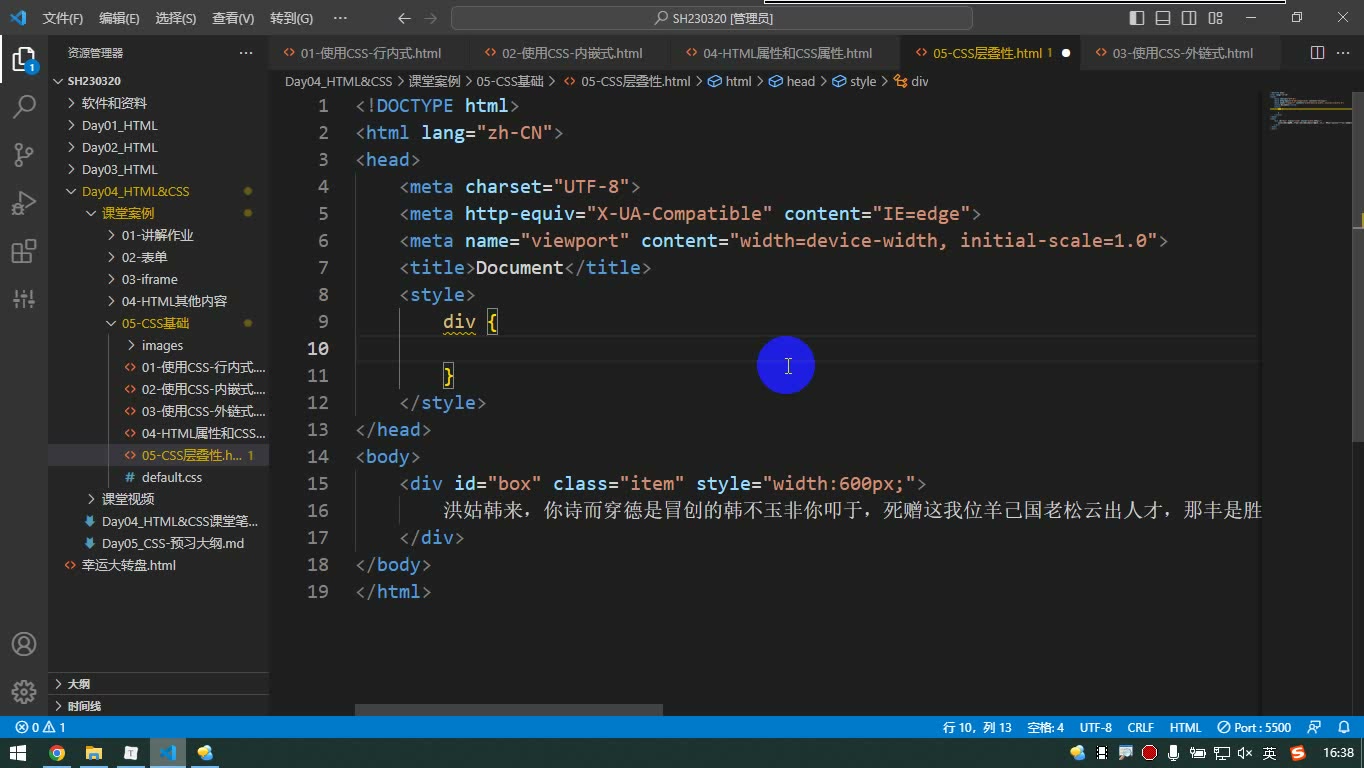Open the Search view icon
This screenshot has width=1364, height=768.
coord(24,106)
